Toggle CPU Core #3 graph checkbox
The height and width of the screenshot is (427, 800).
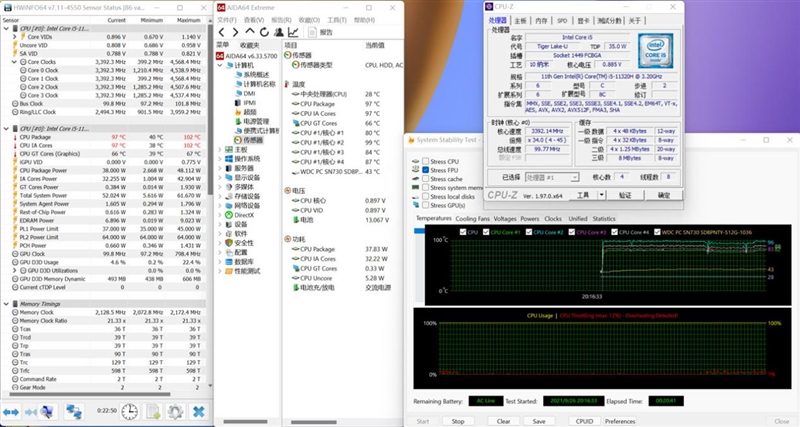coord(571,232)
